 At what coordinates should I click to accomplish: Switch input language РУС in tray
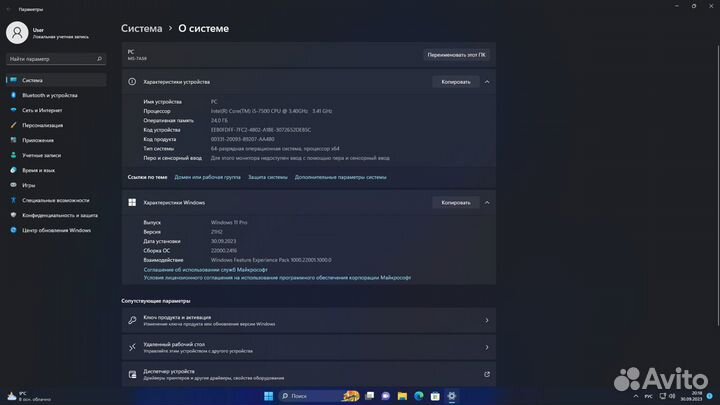click(648, 396)
